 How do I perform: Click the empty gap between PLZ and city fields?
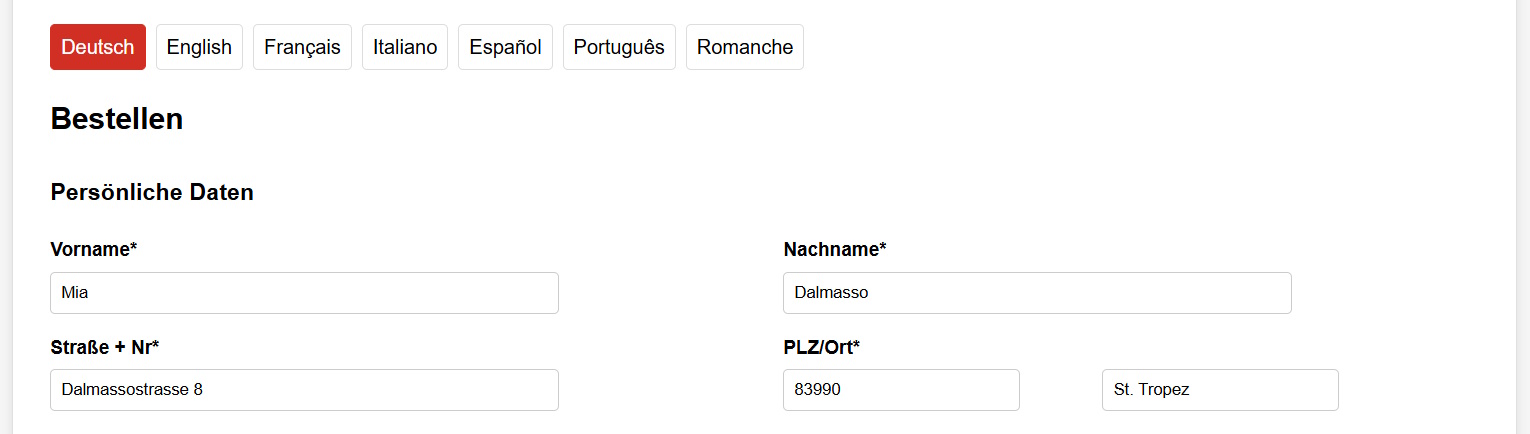1060,390
